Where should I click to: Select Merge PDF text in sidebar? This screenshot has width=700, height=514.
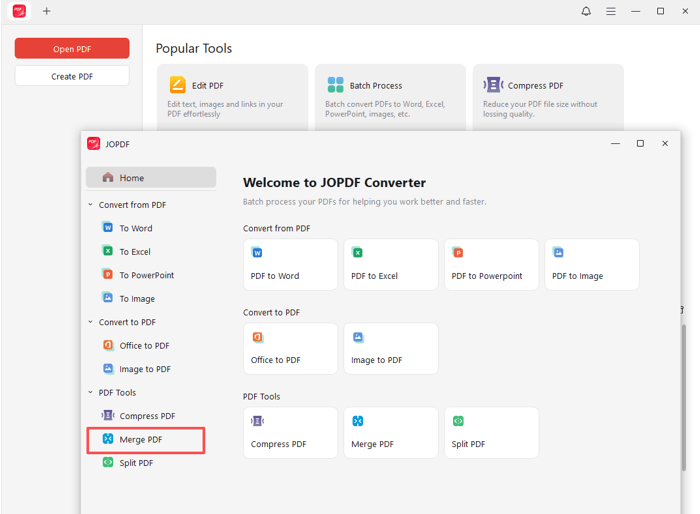141,439
